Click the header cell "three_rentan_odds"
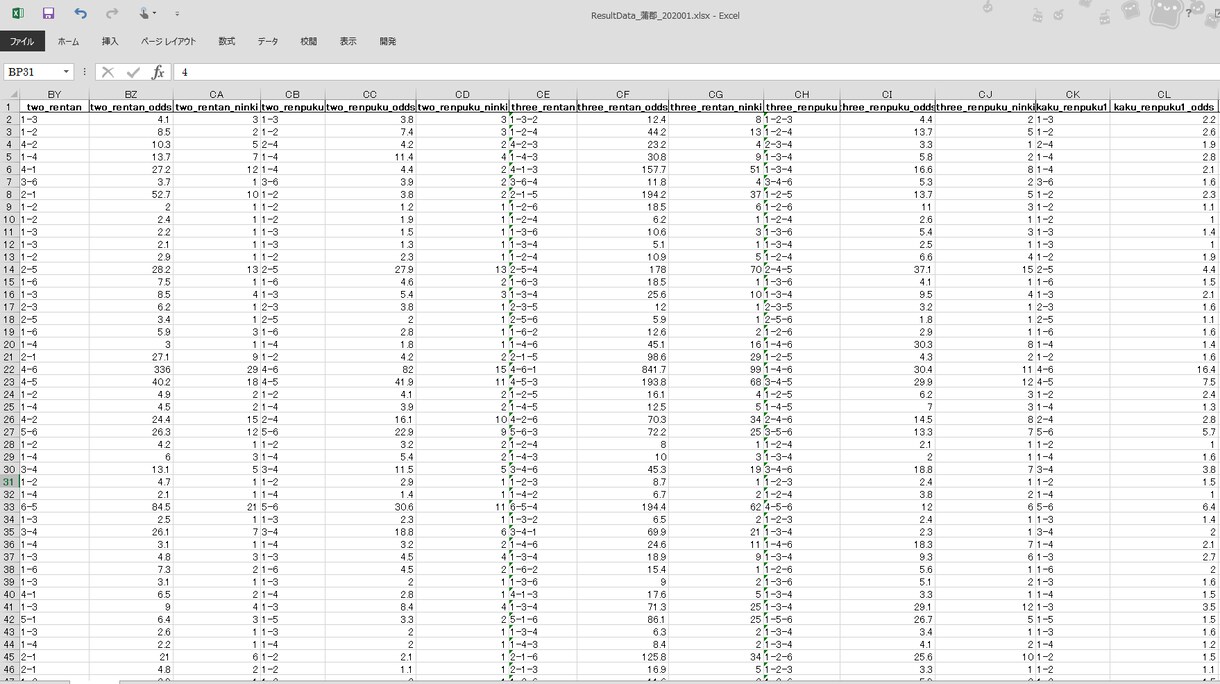This screenshot has width=1220, height=684. 623,107
